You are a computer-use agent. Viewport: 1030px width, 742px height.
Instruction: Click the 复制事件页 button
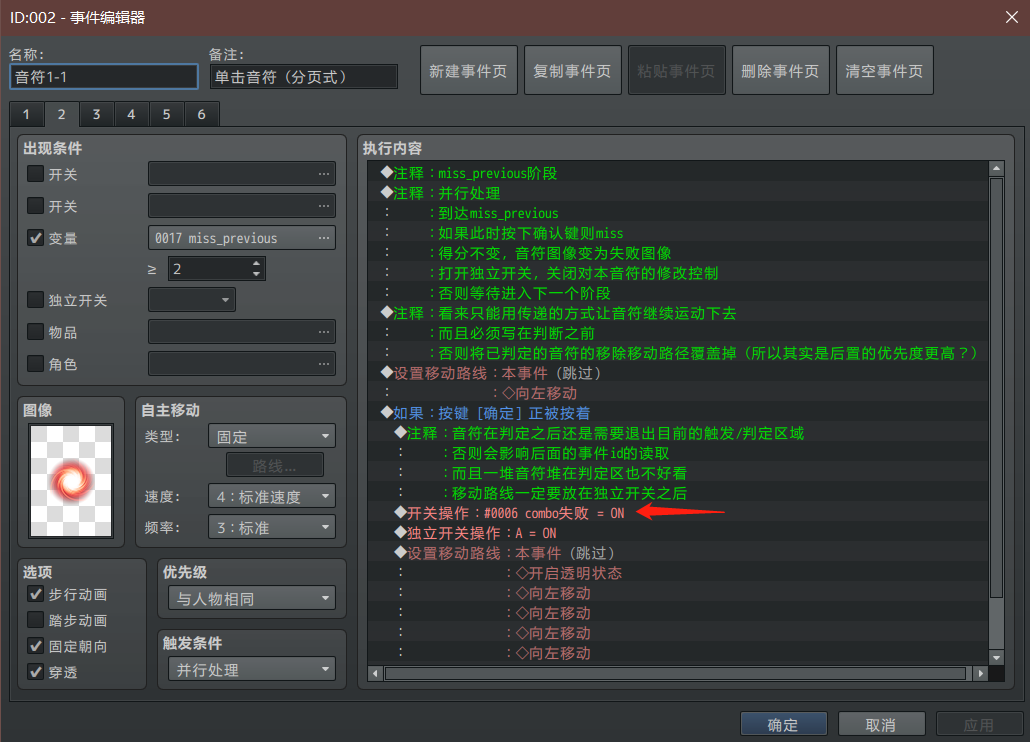click(x=572, y=70)
